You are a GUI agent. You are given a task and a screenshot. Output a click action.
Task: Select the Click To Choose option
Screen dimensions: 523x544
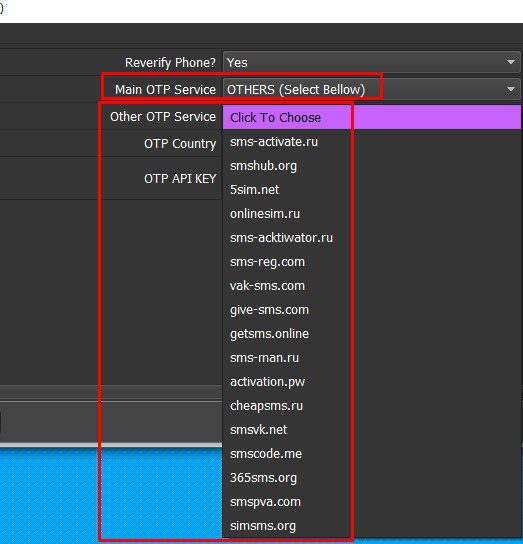[372, 117]
